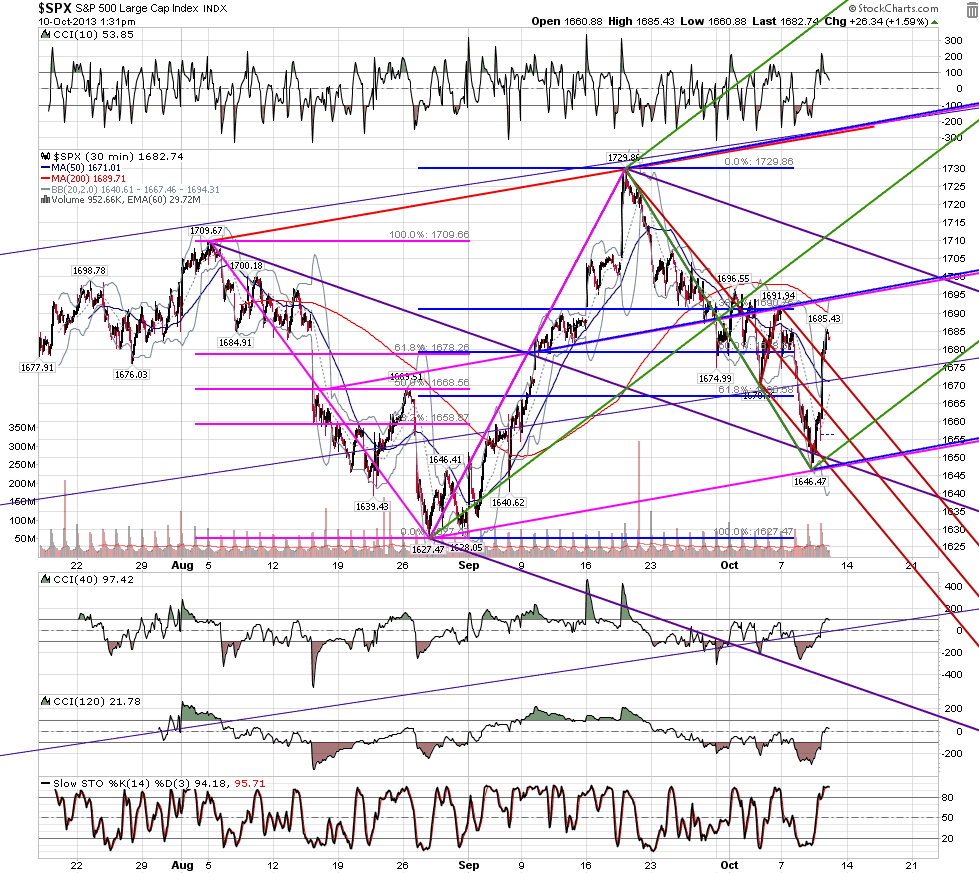Click the MA(50) 1671.01 legend text
979x873 pixels.
86,168
